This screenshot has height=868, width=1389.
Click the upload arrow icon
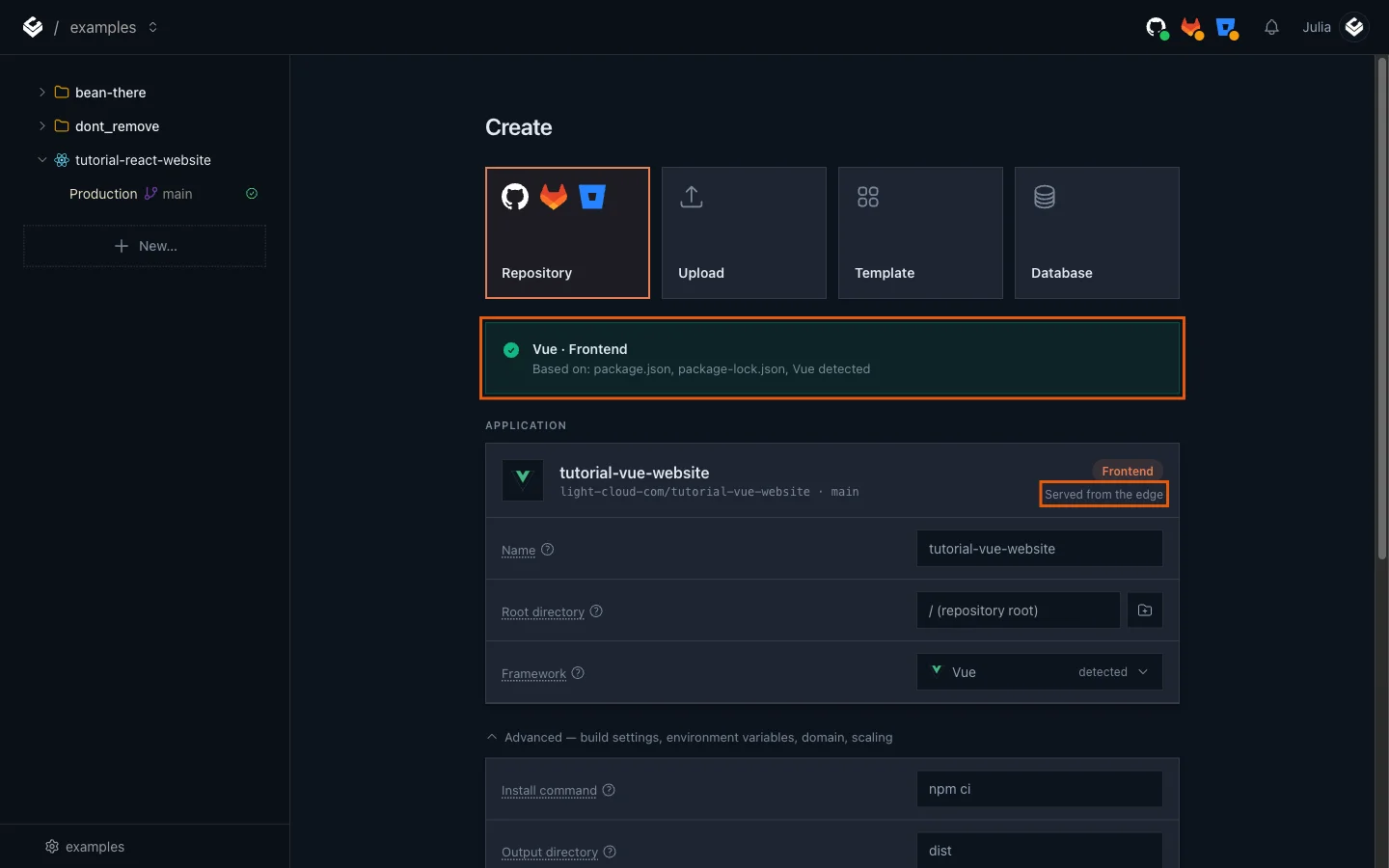[x=692, y=197]
